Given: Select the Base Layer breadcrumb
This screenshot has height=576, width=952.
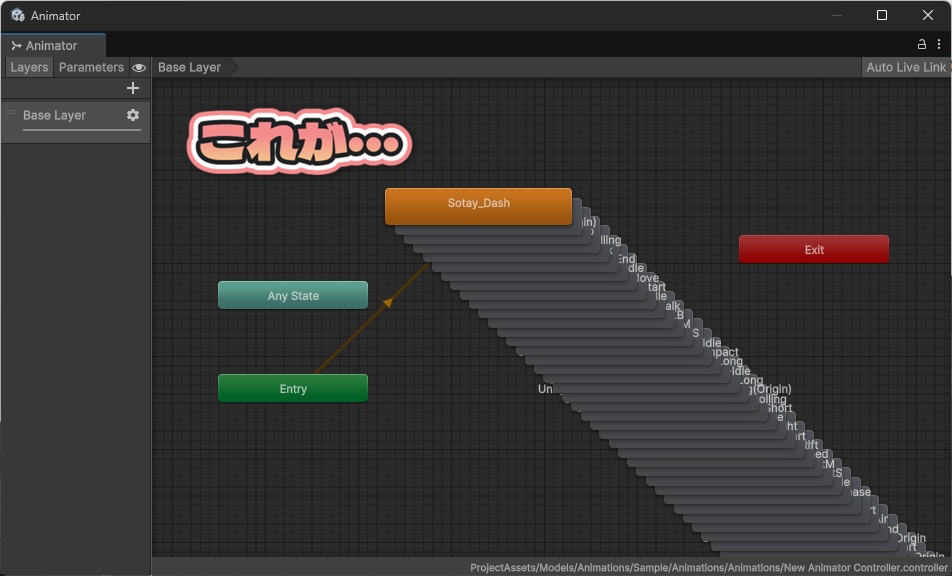Looking at the screenshot, I should click(188, 67).
